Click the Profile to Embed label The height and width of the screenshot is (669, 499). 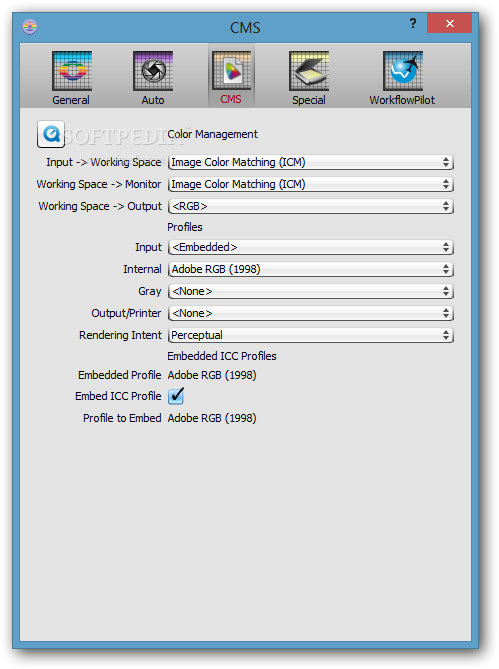click(x=122, y=418)
